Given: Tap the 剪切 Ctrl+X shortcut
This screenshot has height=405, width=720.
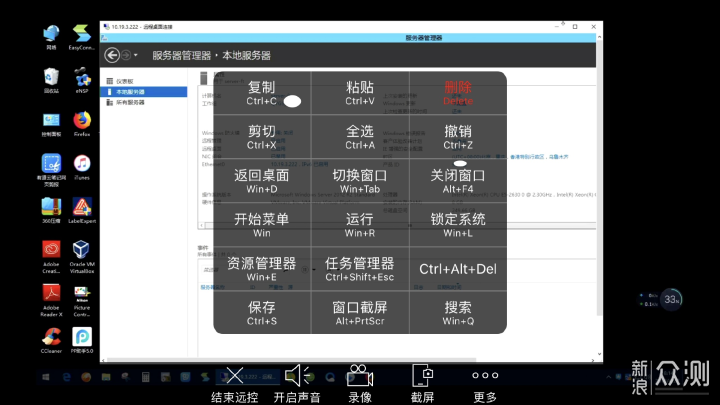Looking at the screenshot, I should (x=262, y=137).
